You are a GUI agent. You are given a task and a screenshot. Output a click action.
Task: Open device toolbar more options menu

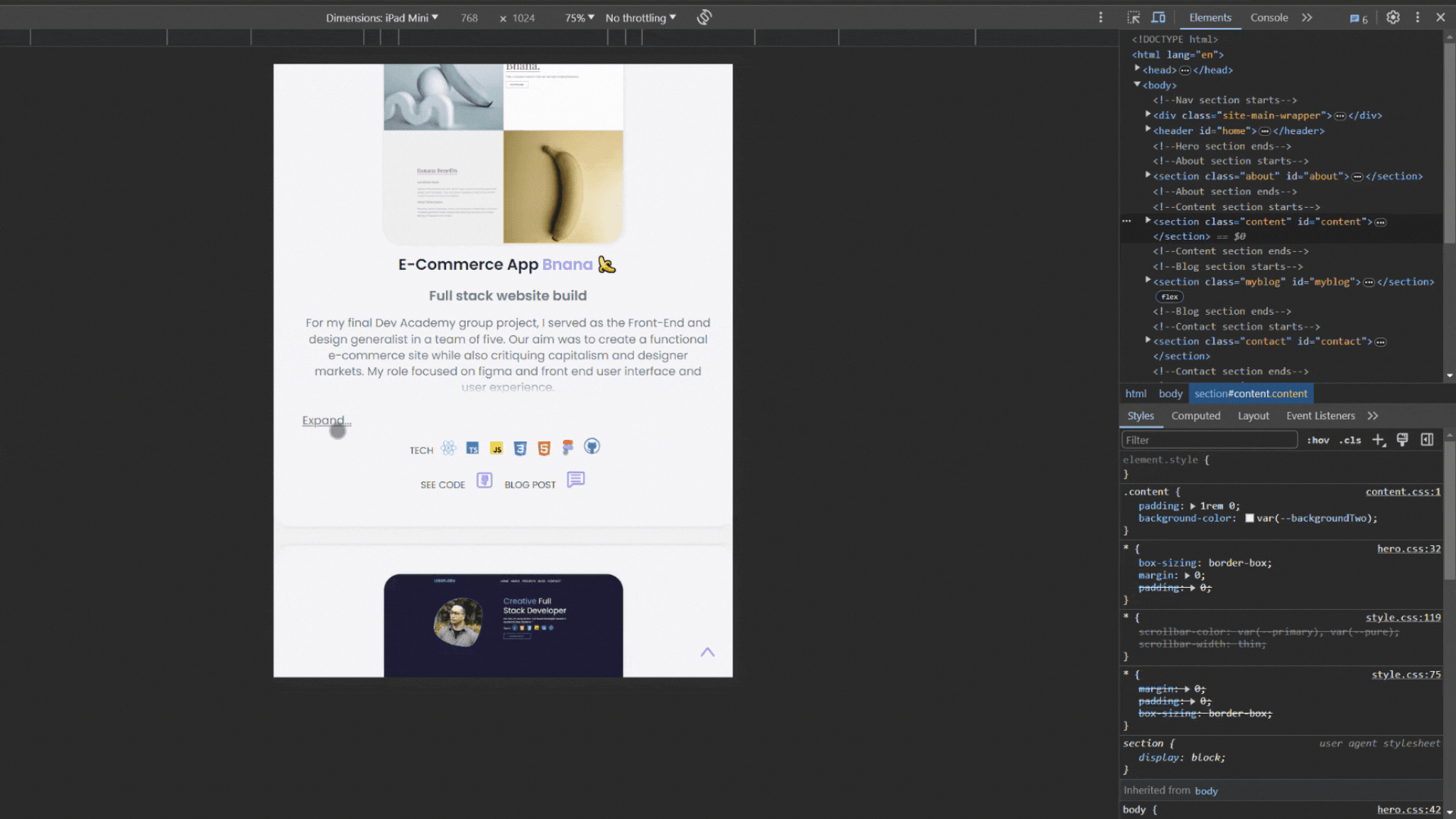tap(1101, 17)
